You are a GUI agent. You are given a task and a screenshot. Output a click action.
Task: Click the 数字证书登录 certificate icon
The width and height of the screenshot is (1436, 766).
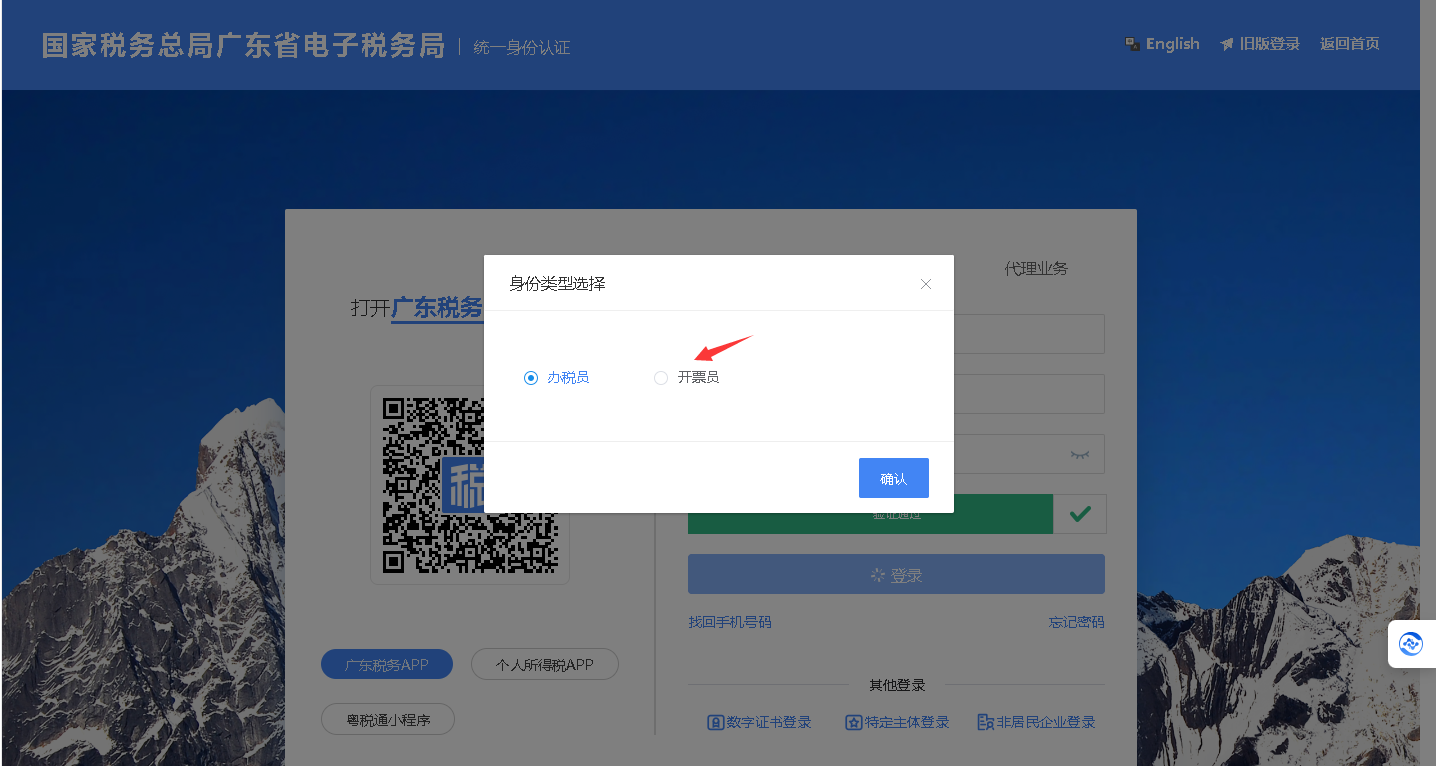(716, 722)
